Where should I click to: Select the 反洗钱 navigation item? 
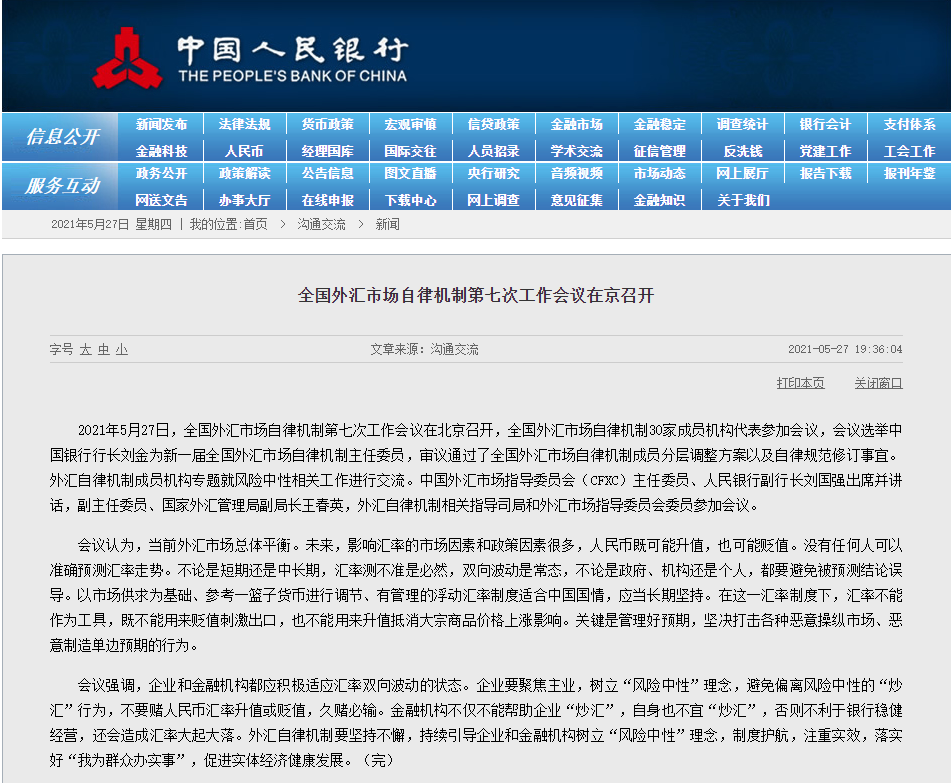point(742,151)
